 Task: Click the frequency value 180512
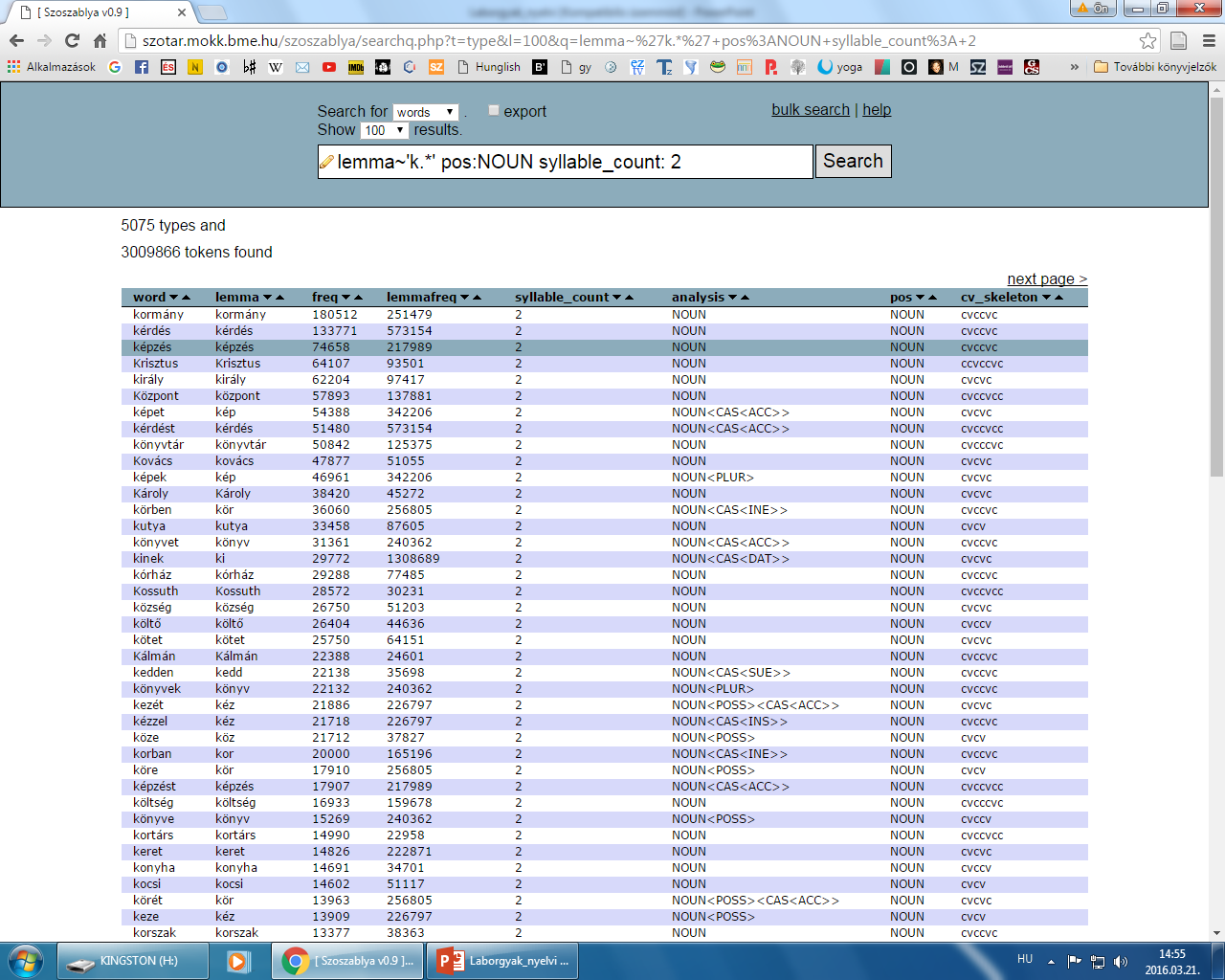[334, 314]
